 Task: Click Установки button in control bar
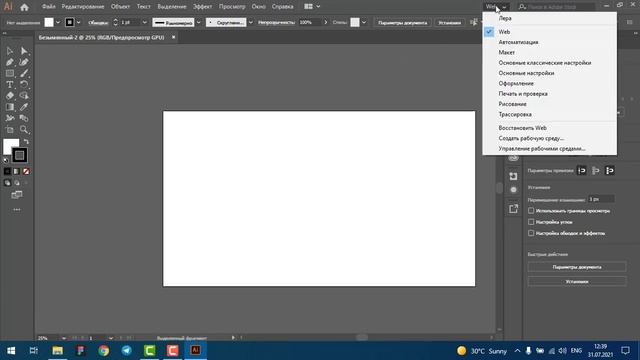[449, 22]
